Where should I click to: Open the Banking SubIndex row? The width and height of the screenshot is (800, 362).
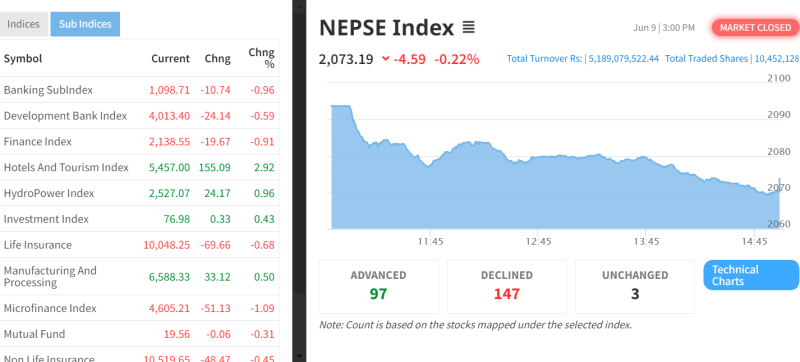[x=139, y=90]
